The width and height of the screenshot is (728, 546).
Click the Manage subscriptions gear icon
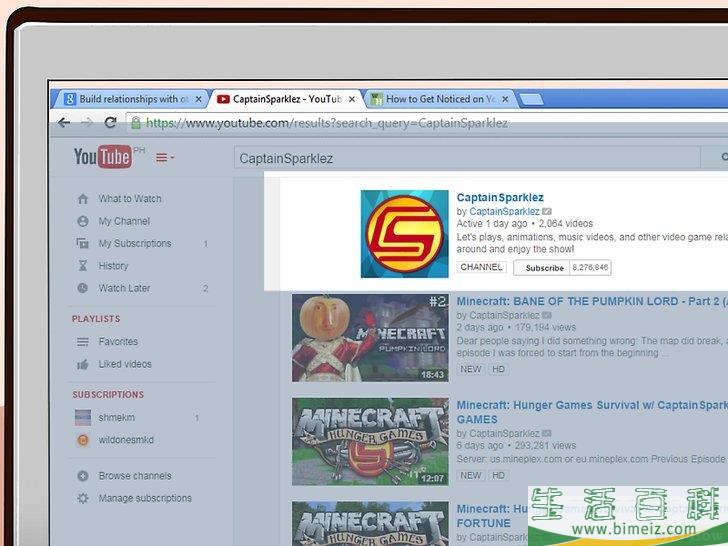83,498
